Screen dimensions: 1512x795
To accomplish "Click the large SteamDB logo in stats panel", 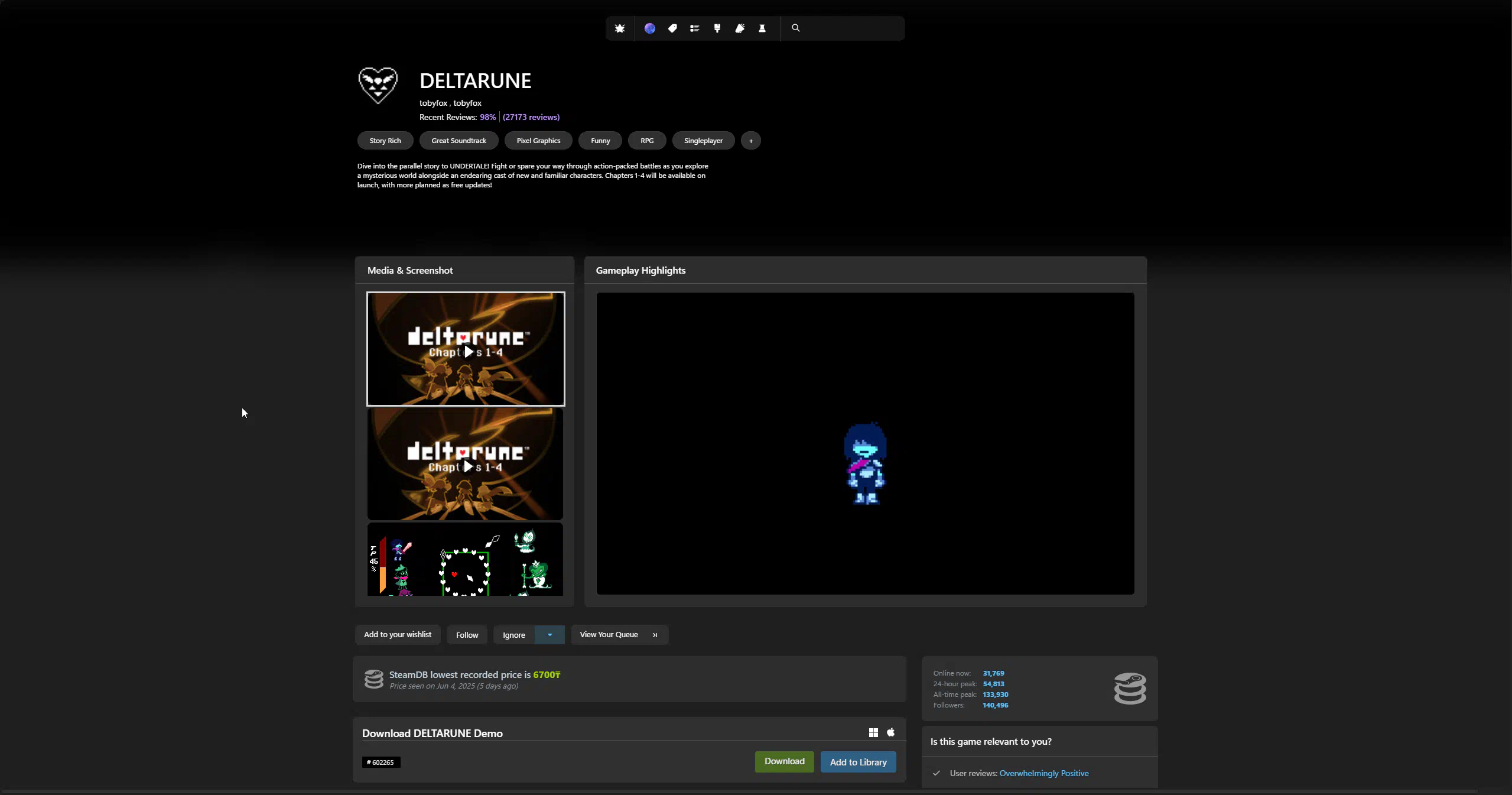I will (x=1130, y=689).
